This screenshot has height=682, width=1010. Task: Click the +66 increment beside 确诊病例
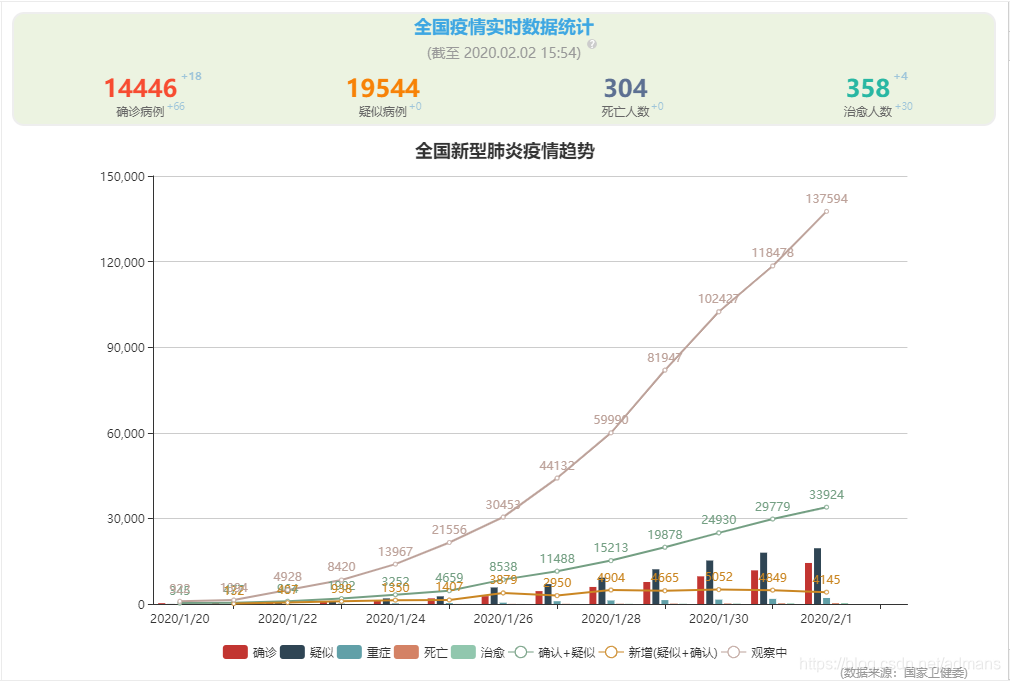point(176,106)
